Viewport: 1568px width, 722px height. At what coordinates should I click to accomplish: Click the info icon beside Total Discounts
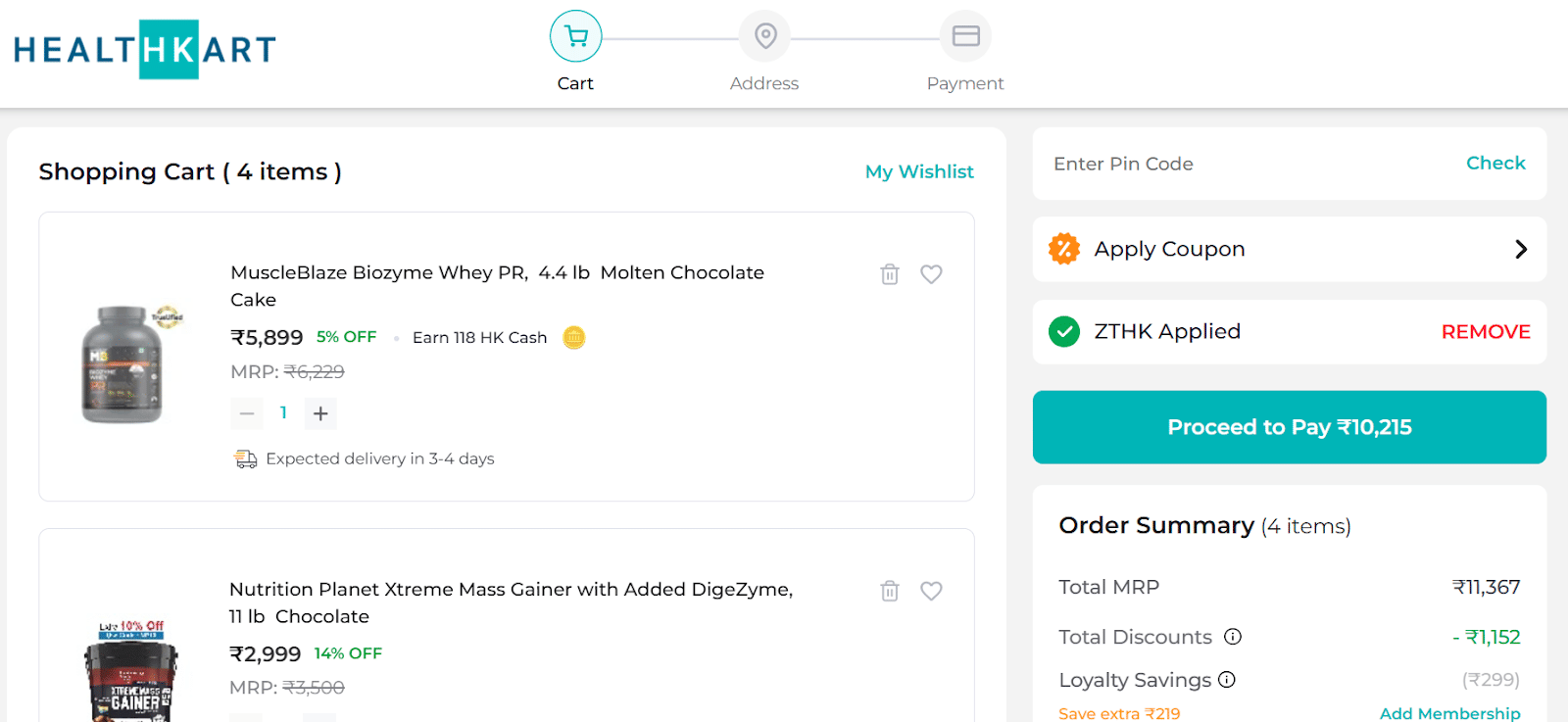(1233, 637)
